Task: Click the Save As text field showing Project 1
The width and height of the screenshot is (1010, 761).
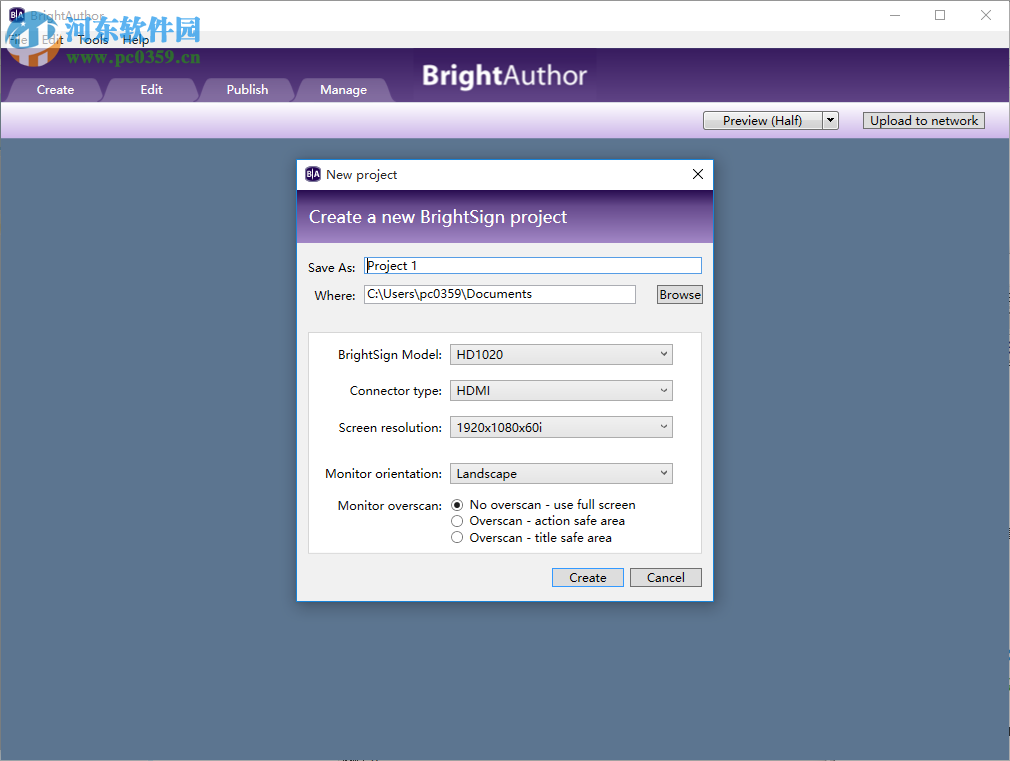Action: click(533, 265)
